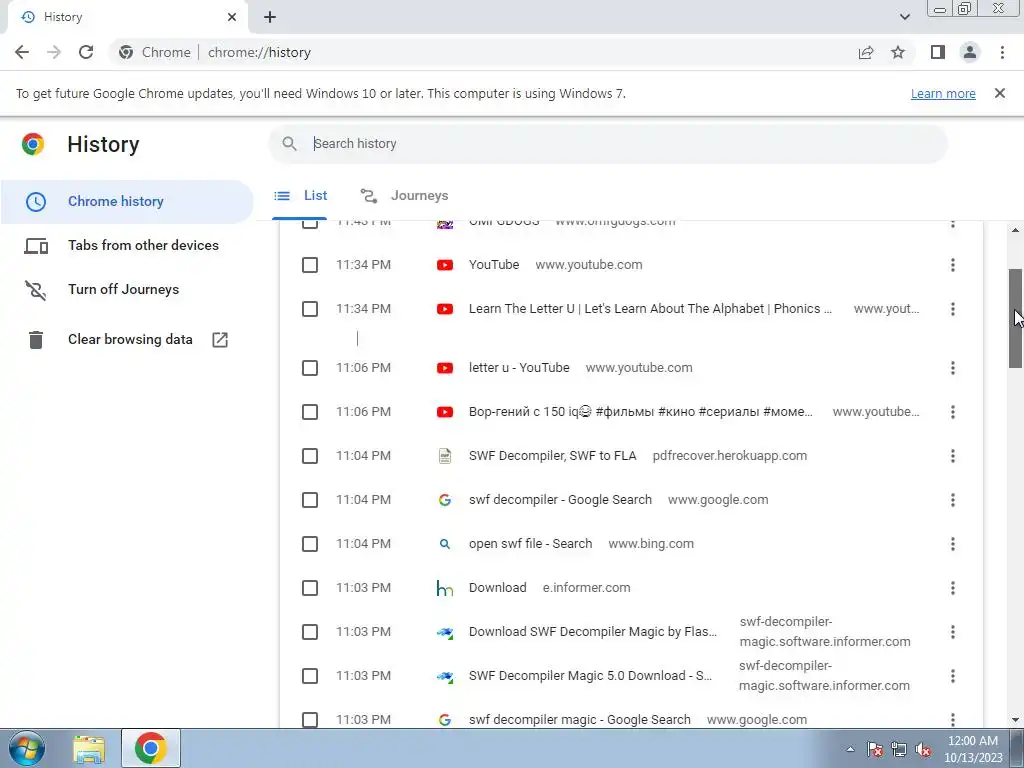Open the profile avatar menu
Screen dimensions: 1024x768
[x=970, y=52]
